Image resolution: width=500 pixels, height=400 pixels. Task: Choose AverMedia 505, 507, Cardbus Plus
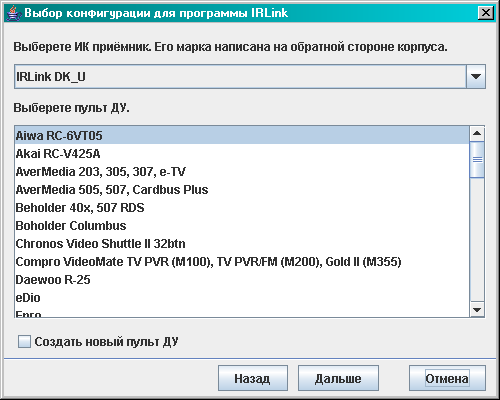pos(242,189)
